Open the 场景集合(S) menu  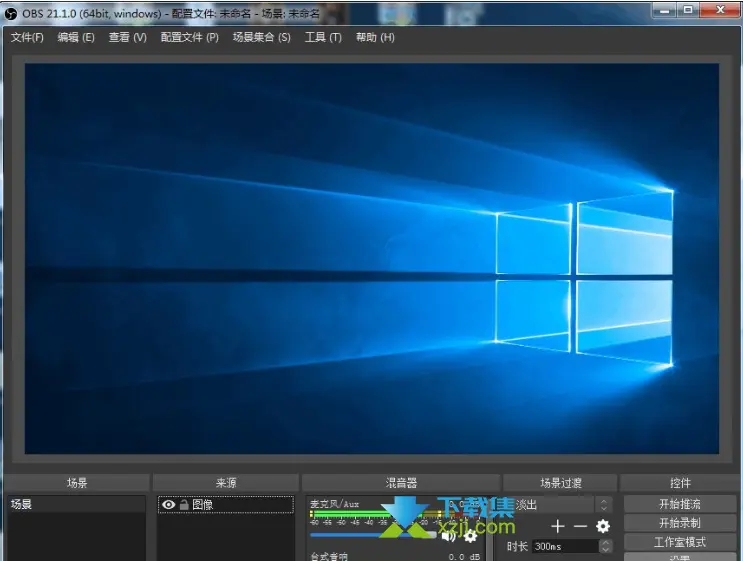pos(261,37)
